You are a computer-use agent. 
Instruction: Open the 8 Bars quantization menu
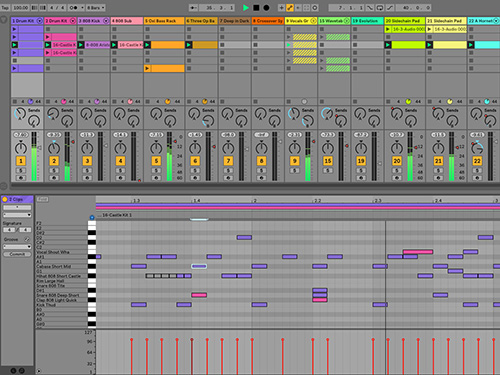coord(96,7)
